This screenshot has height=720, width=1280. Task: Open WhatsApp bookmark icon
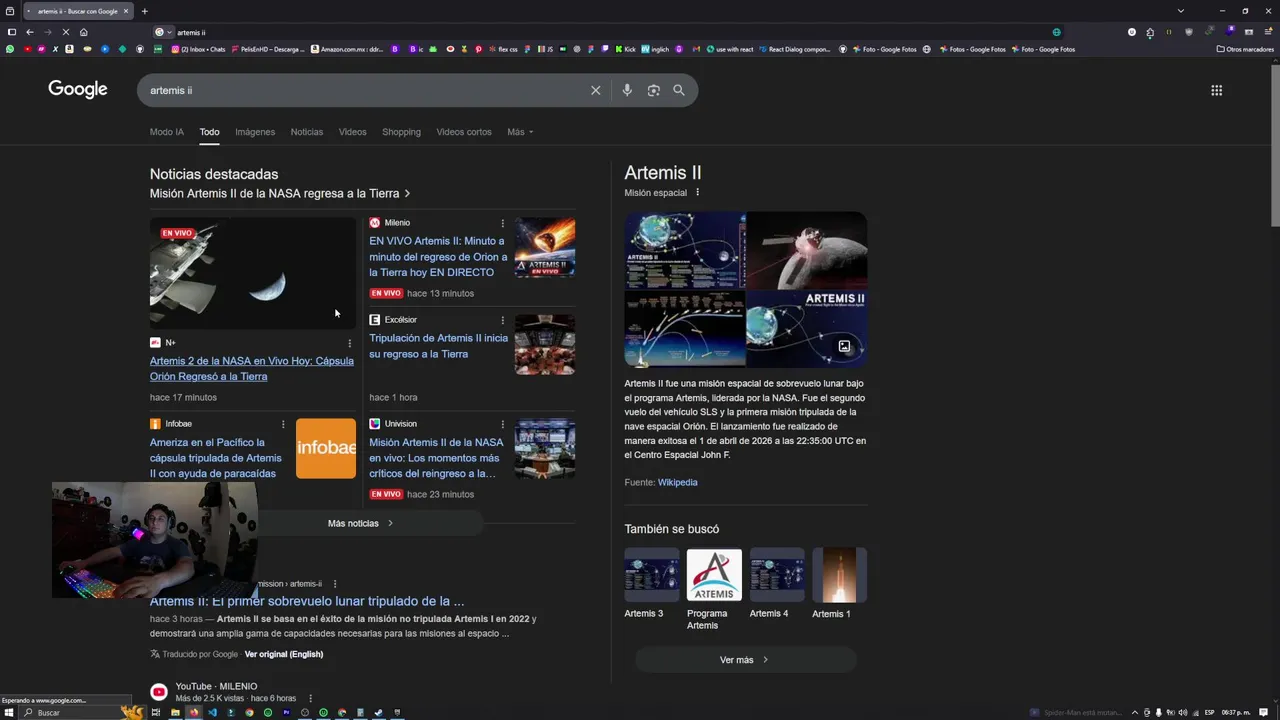[x=10, y=49]
